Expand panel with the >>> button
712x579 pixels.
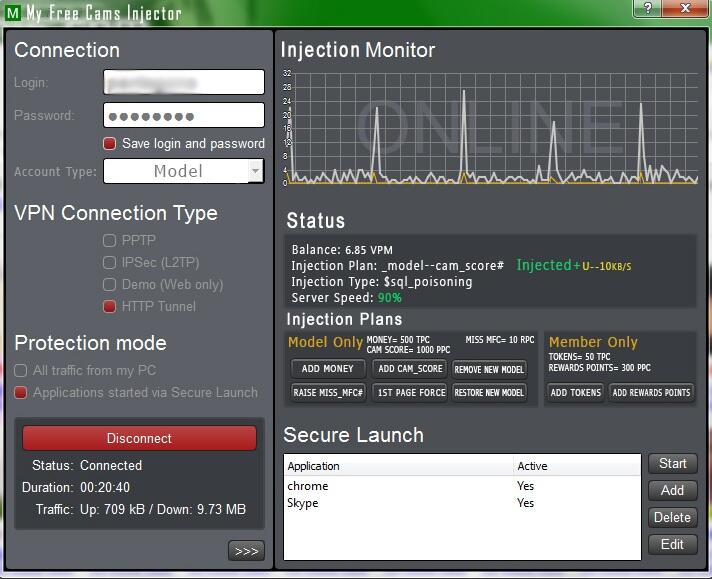coord(246,551)
